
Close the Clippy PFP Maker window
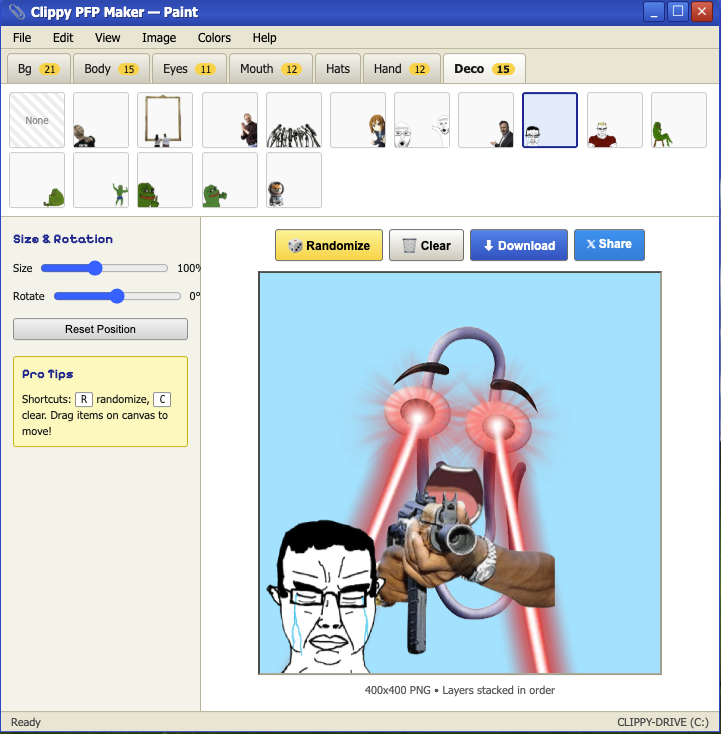702,12
